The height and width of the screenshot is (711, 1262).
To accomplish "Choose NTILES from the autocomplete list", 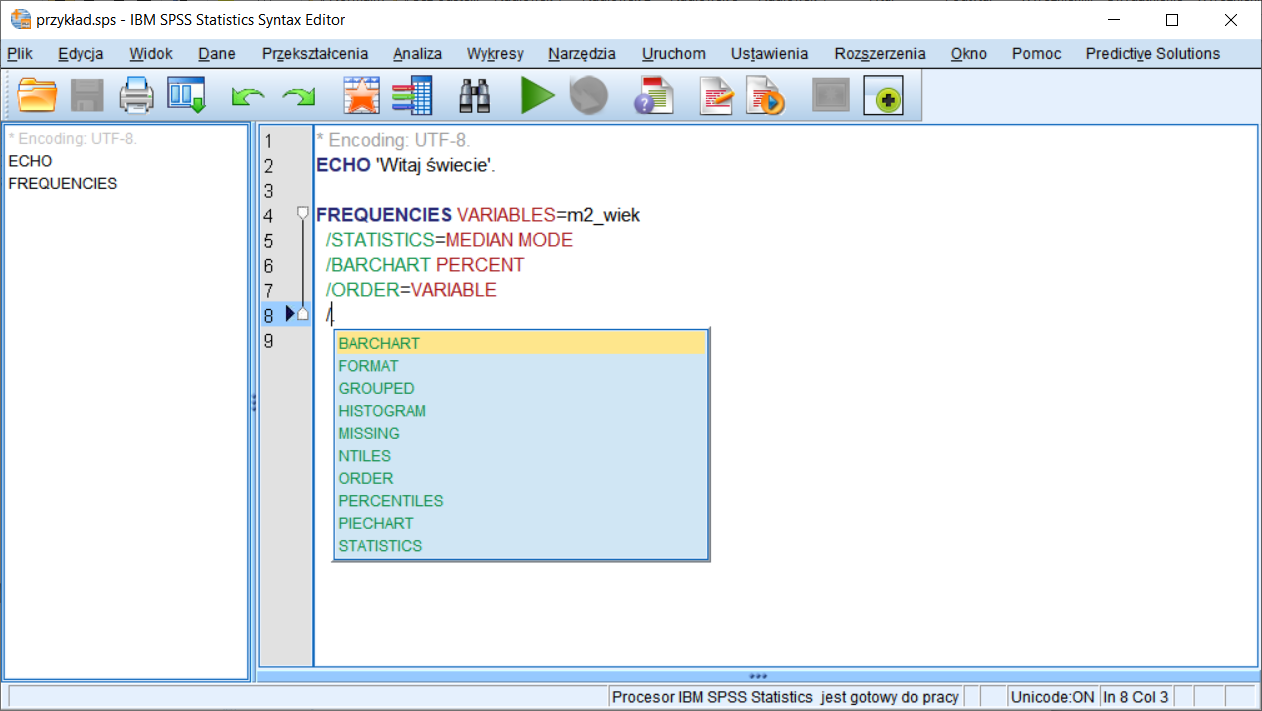I will [521, 456].
